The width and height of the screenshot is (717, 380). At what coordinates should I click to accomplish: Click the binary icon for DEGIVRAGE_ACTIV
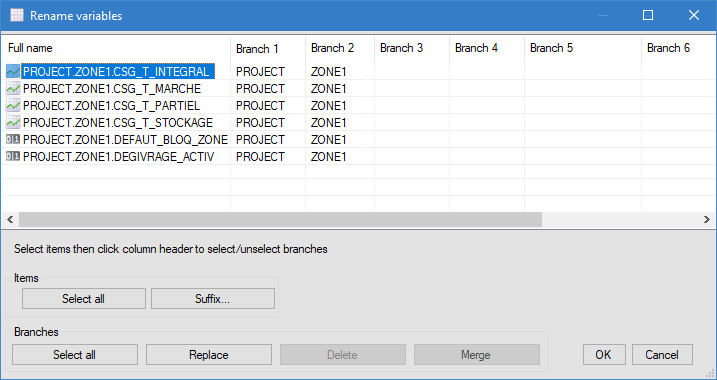click(13, 156)
